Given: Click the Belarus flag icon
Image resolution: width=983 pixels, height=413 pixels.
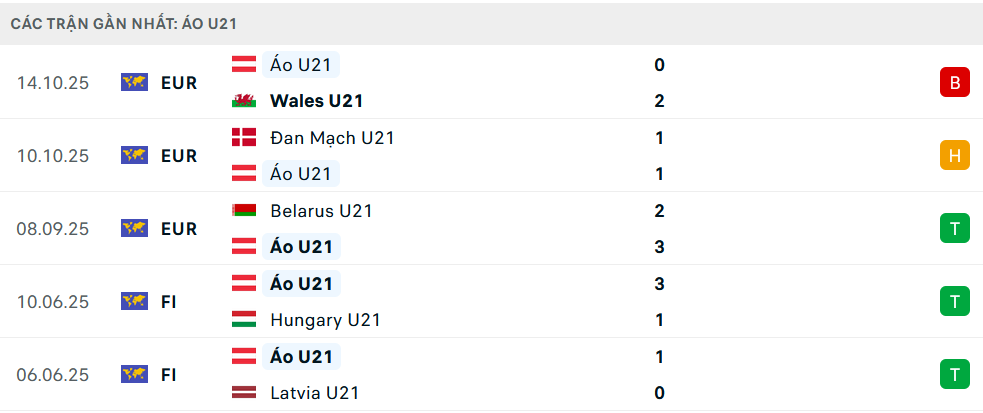Looking at the screenshot, I should (x=243, y=211).
